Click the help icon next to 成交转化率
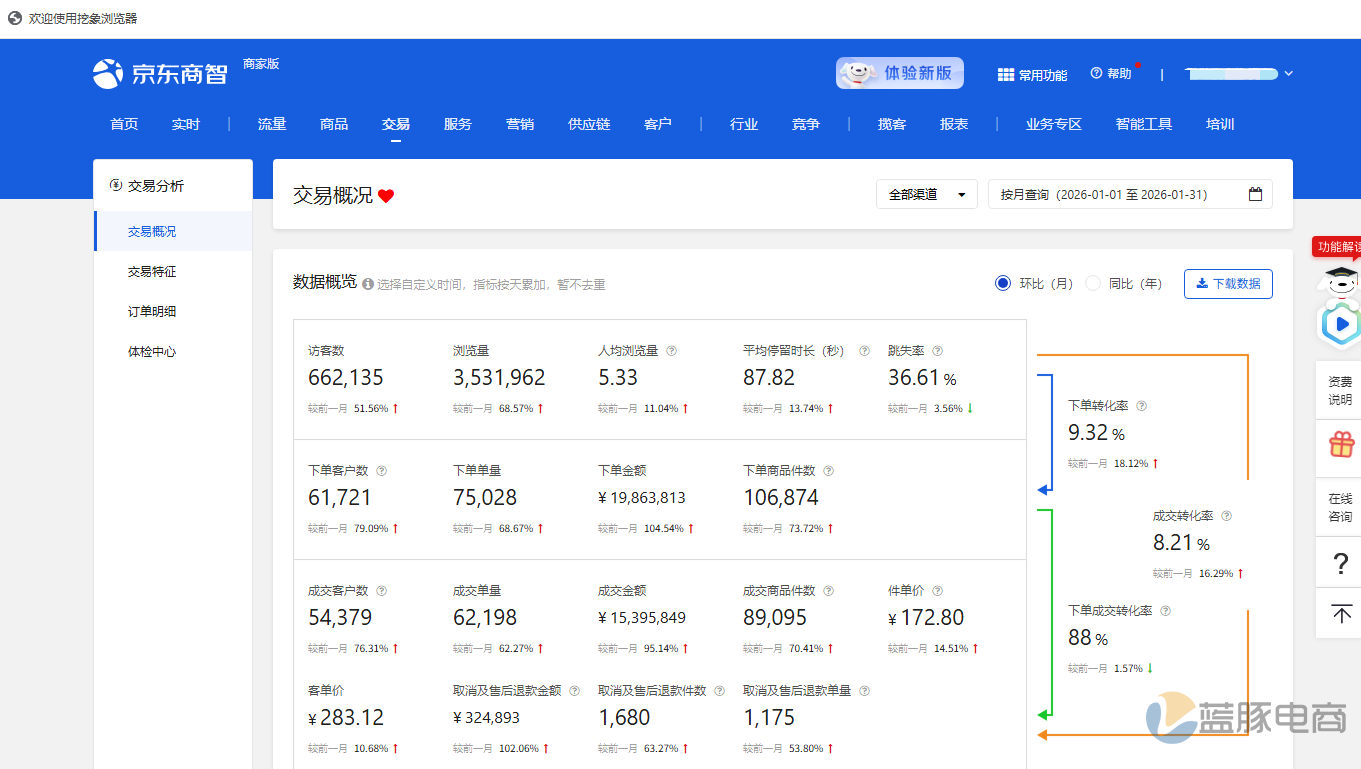The height and width of the screenshot is (769, 1361). coord(1227,516)
